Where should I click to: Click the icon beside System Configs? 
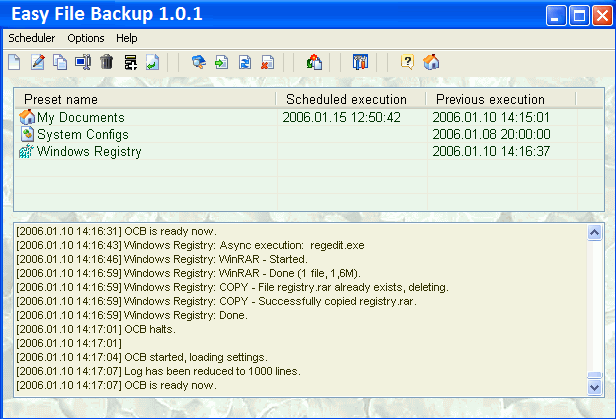click(27, 134)
